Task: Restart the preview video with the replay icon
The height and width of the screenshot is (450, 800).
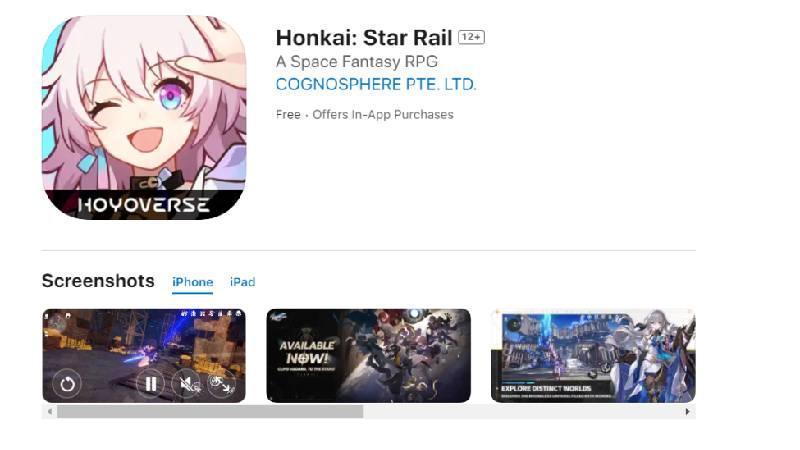Action: (67, 384)
